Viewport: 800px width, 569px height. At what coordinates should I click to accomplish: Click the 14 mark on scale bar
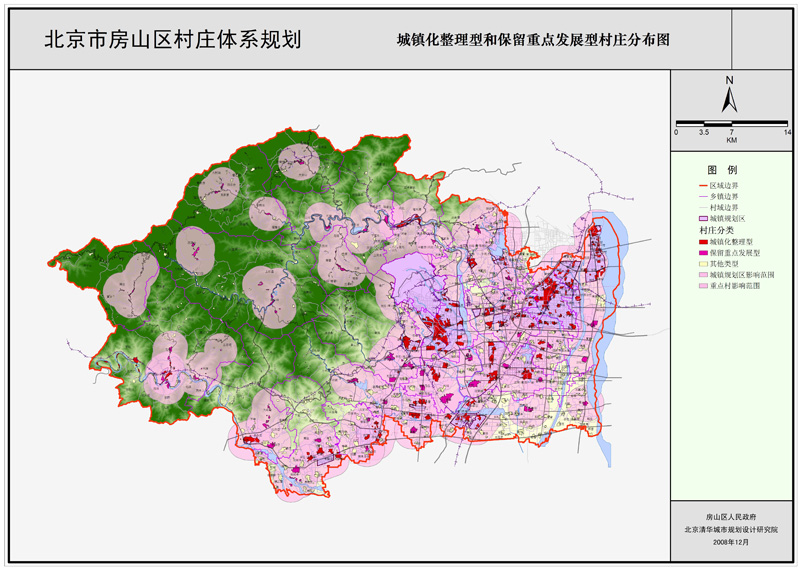(787, 132)
